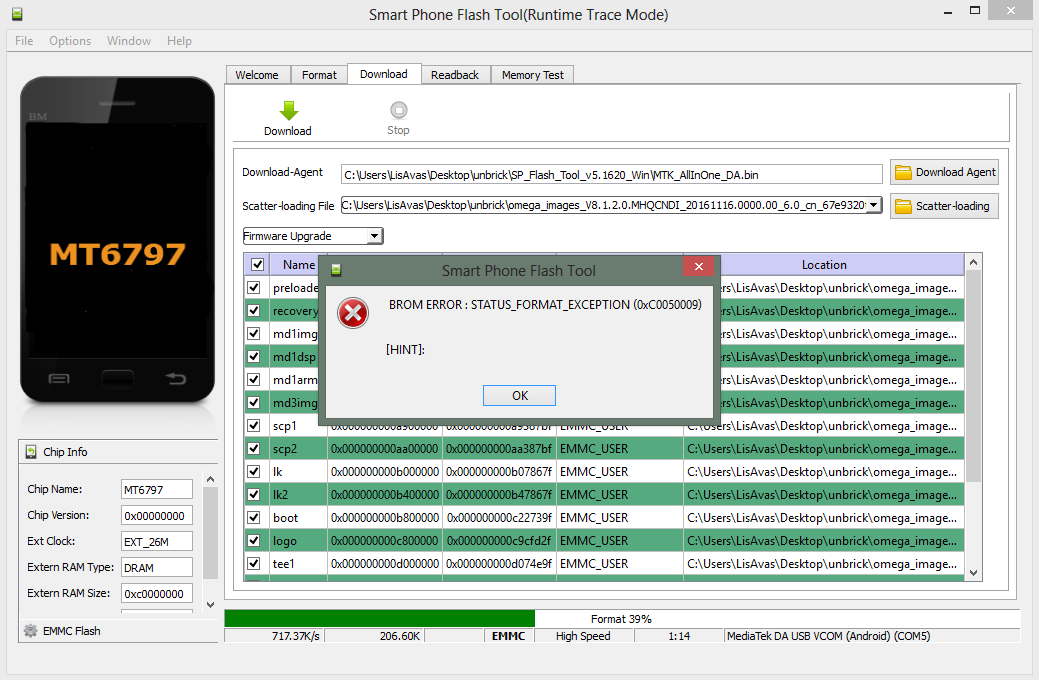This screenshot has height=680, width=1039.
Task: Open the Options menu
Action: pyautogui.click(x=70, y=41)
